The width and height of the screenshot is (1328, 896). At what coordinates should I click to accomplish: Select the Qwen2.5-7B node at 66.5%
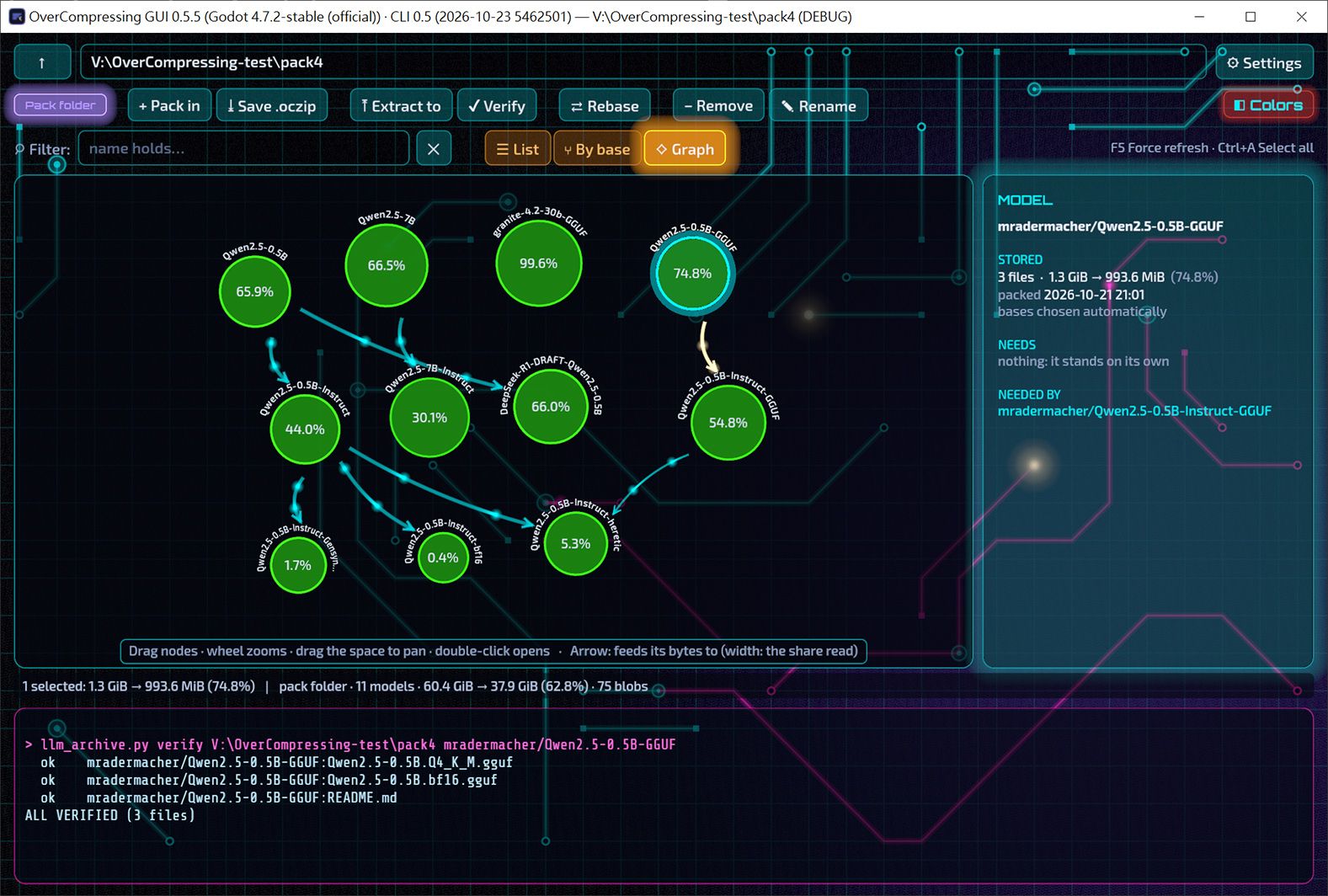(387, 265)
